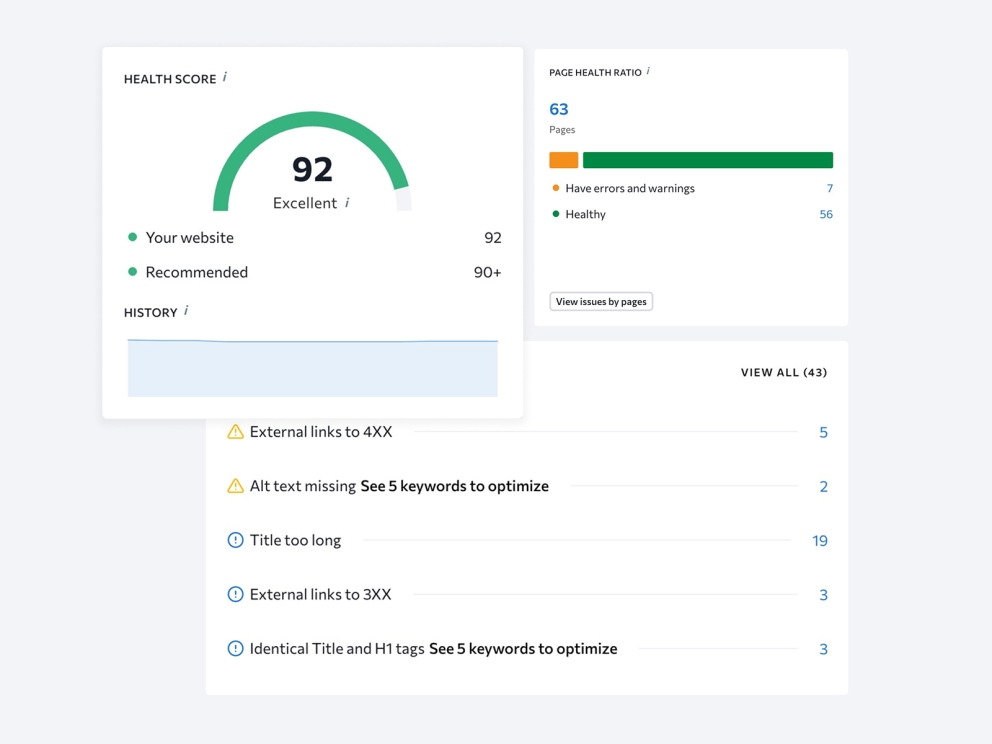Click the history trend chart

[x=313, y=368]
